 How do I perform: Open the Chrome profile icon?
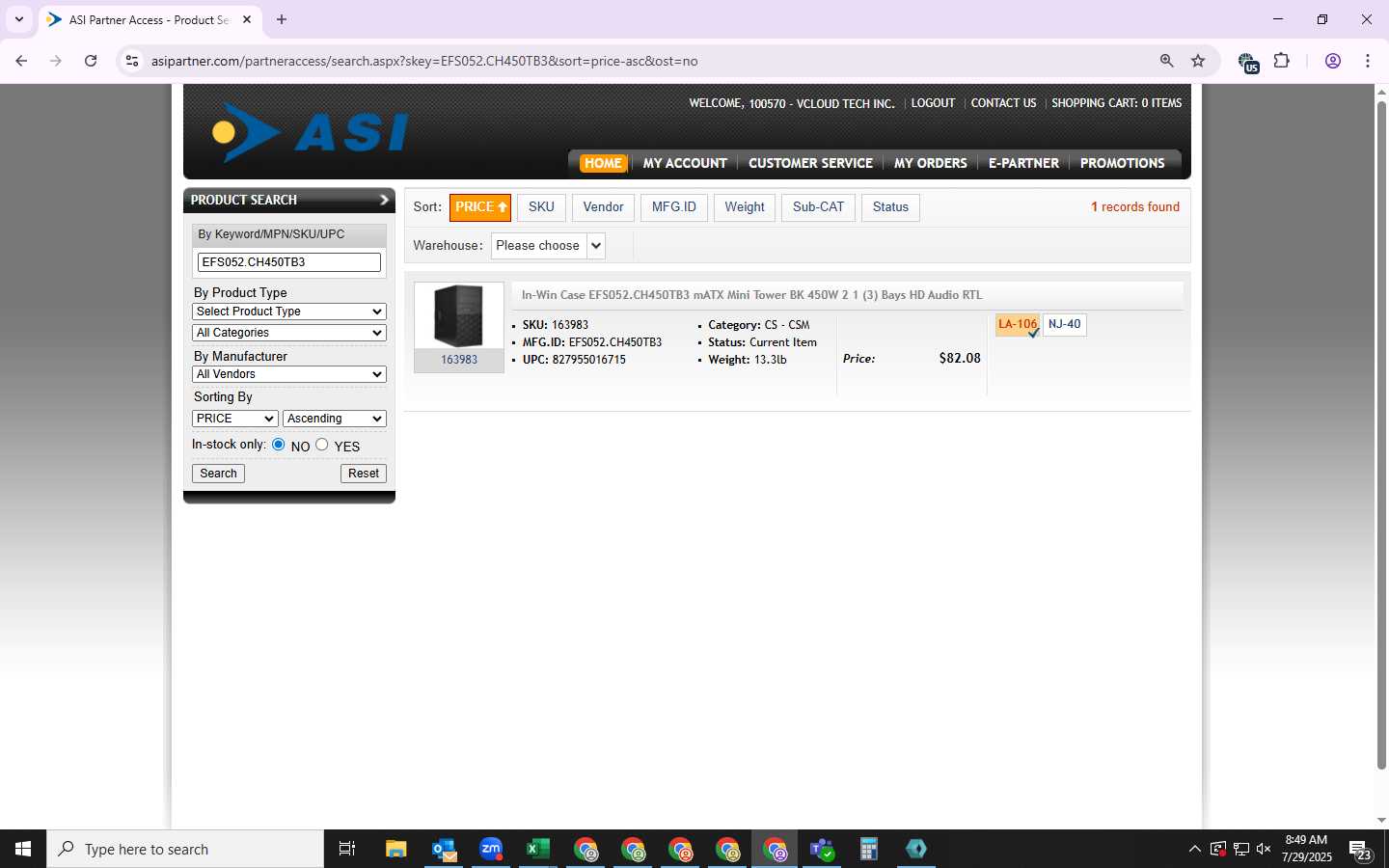[x=1333, y=61]
